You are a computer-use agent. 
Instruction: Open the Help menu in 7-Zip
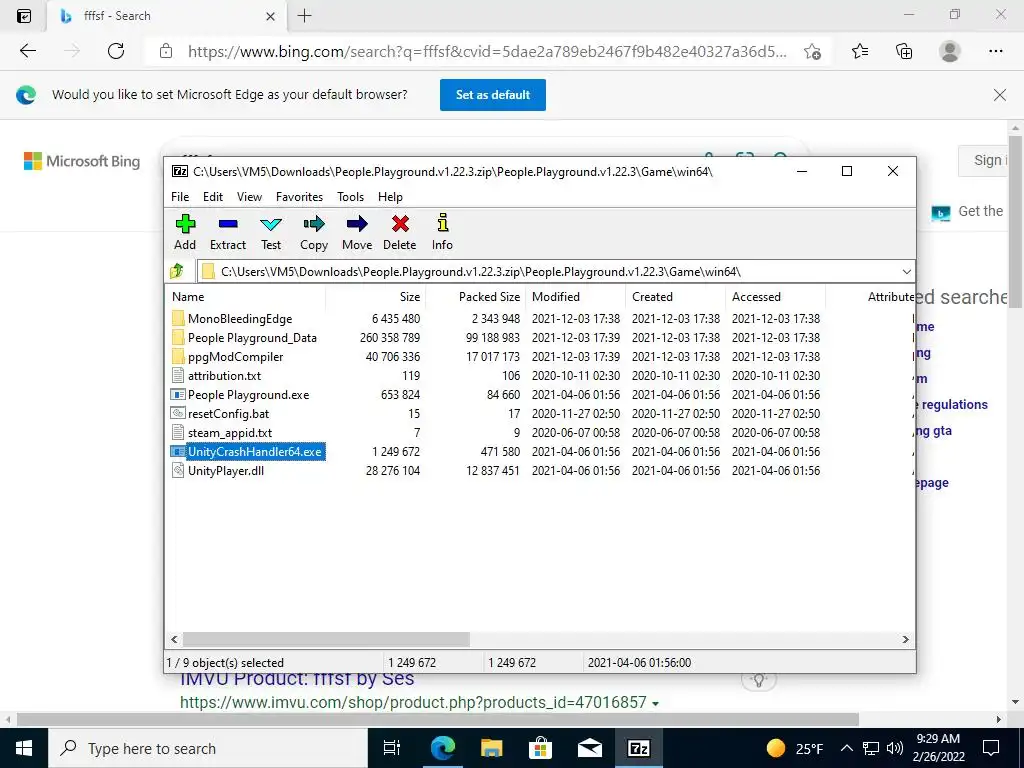pyautogui.click(x=390, y=197)
